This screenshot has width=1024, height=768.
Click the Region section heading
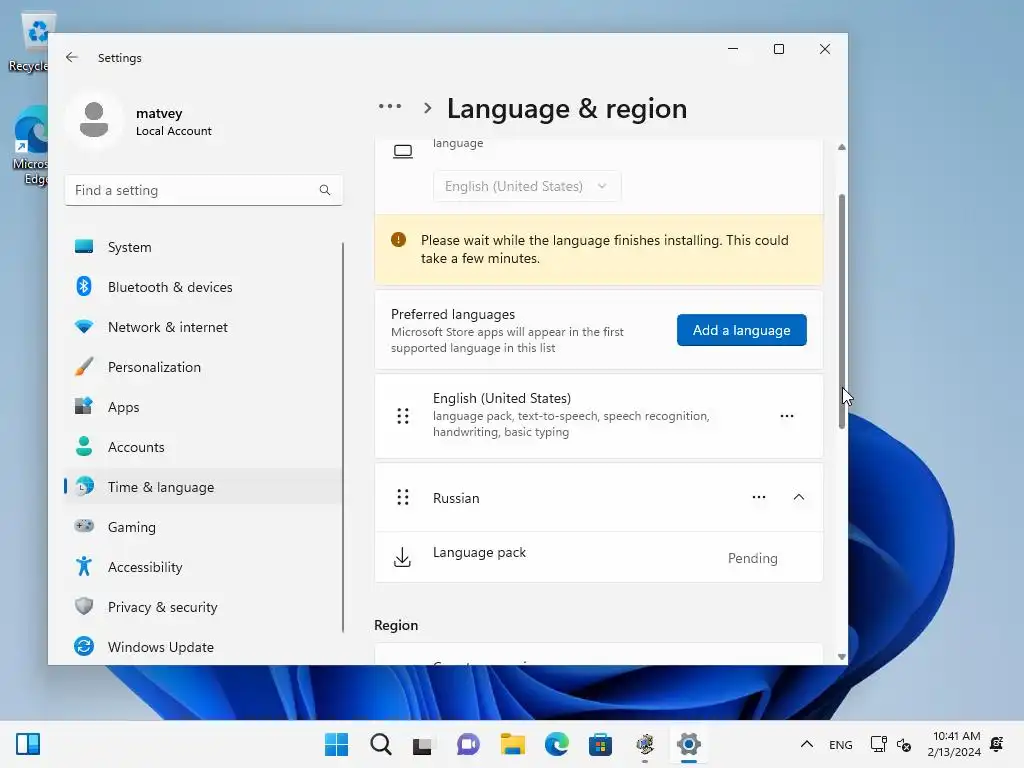(396, 625)
